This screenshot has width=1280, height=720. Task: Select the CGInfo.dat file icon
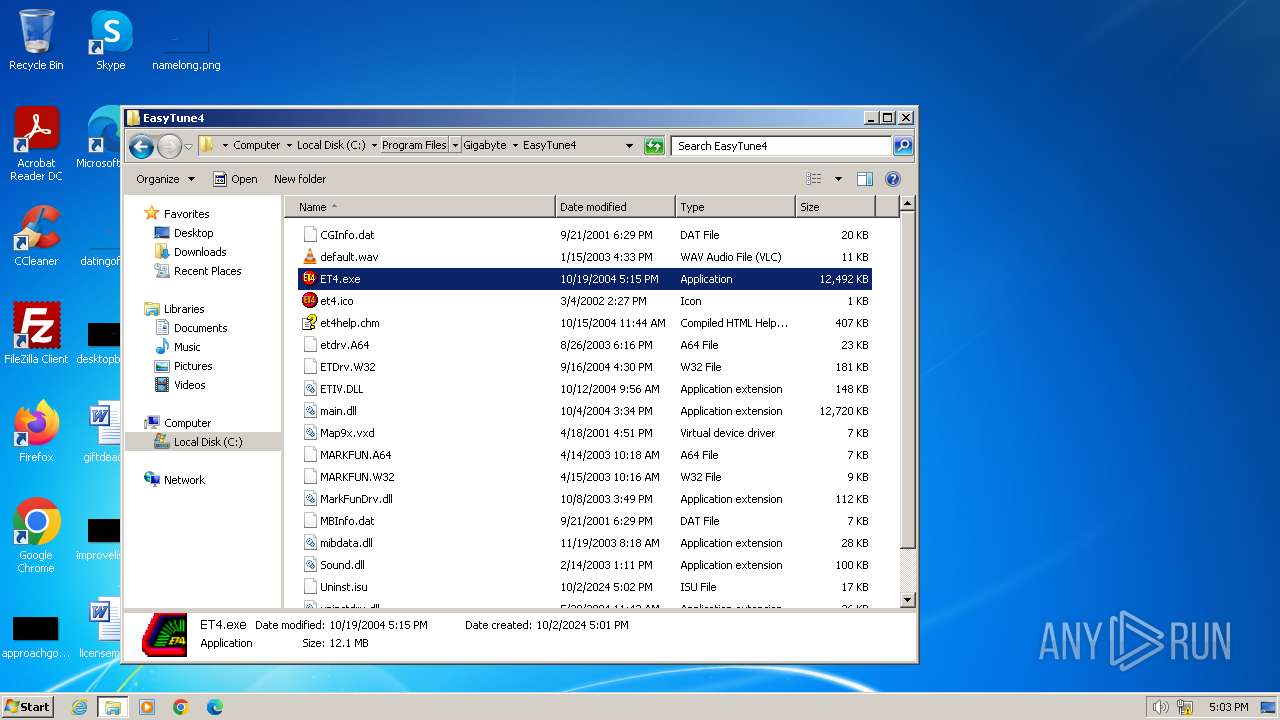309,235
